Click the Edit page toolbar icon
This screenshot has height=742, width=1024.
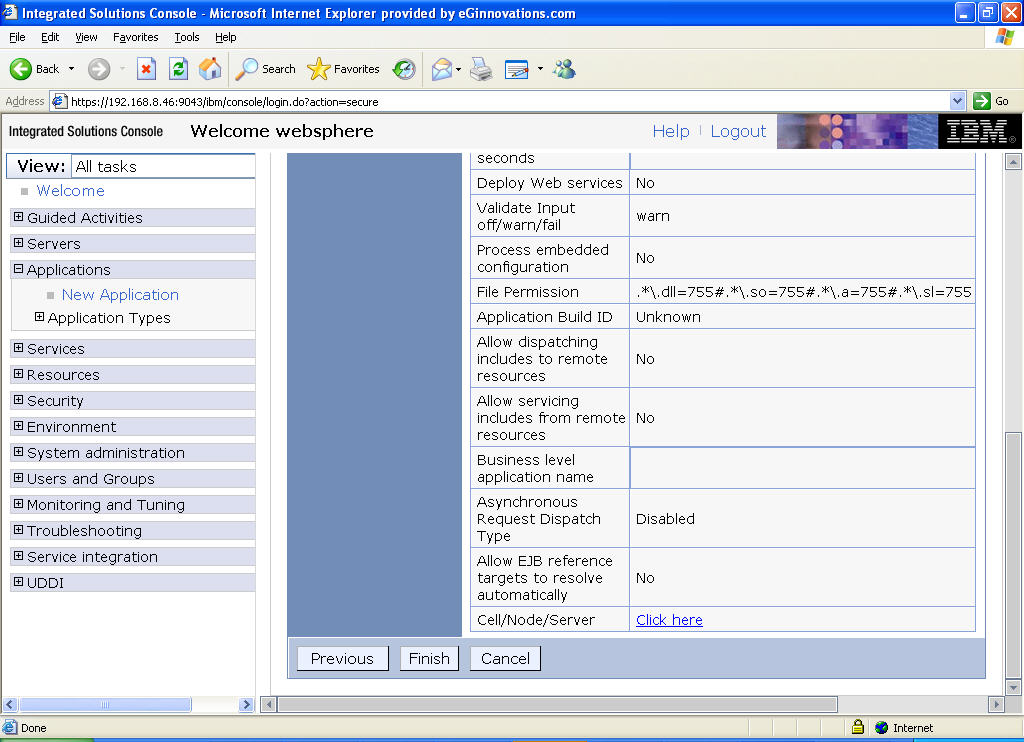coord(517,69)
